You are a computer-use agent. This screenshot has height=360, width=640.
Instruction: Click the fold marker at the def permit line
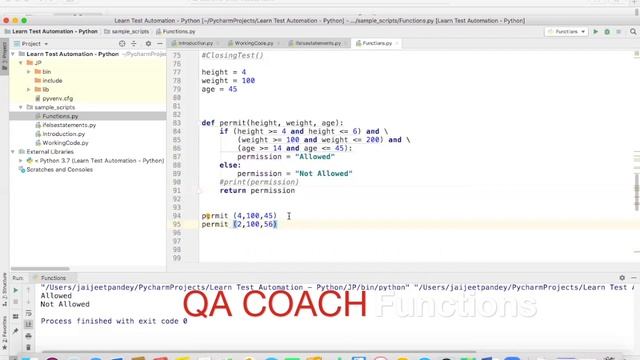point(197,123)
